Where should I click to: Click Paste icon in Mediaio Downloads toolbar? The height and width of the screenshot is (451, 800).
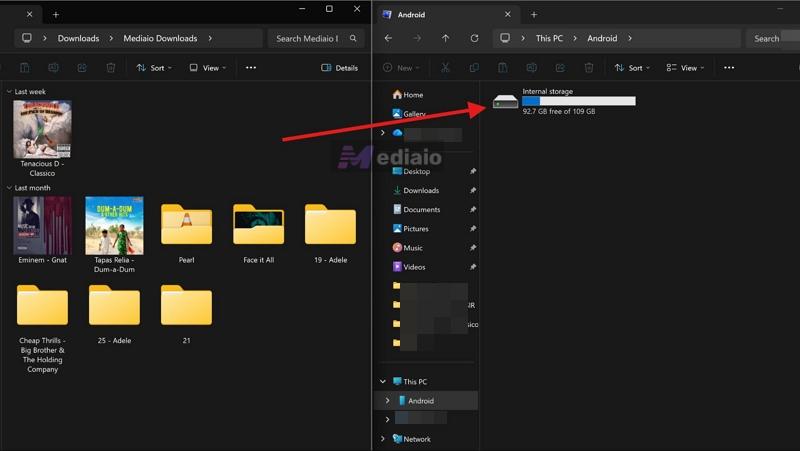point(24,68)
